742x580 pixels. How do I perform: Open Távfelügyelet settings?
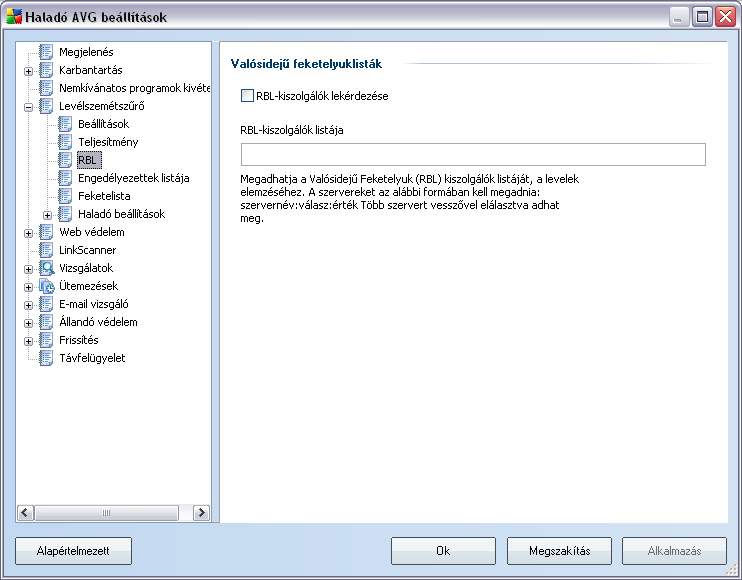[x=92, y=358]
